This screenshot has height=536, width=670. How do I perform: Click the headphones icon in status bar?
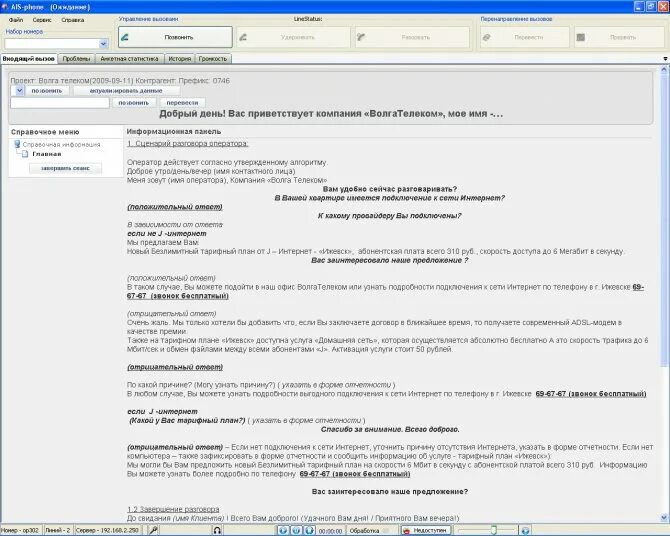coord(217,530)
